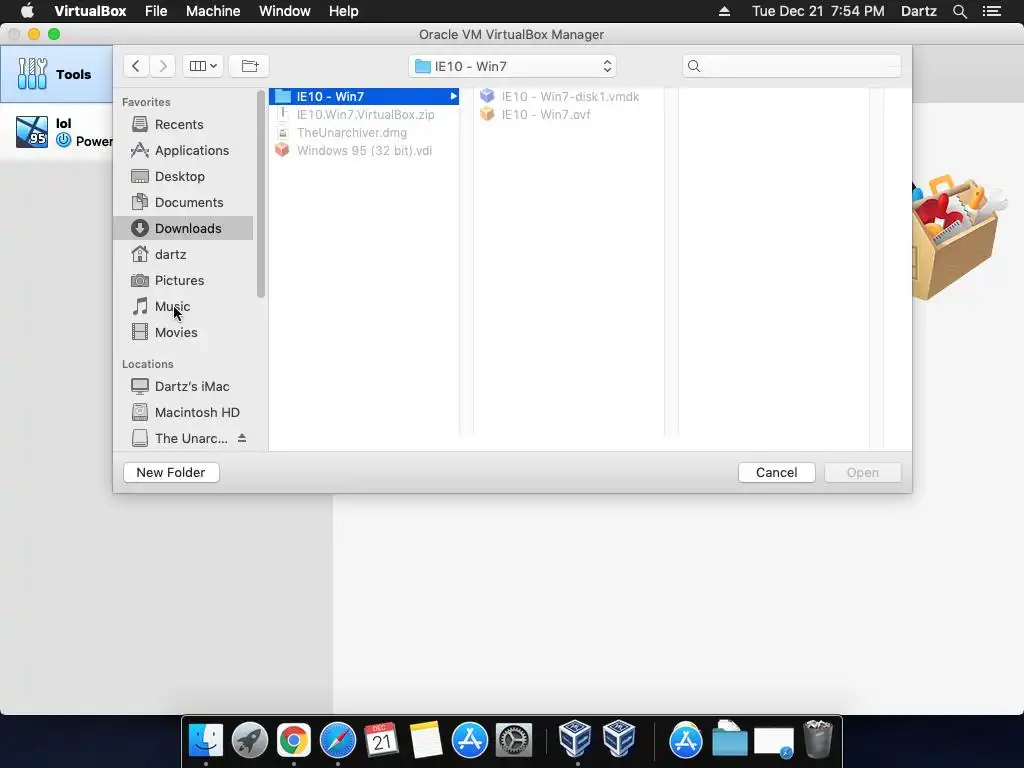
Task: Click the new folder toolbar icon
Action: [249, 66]
